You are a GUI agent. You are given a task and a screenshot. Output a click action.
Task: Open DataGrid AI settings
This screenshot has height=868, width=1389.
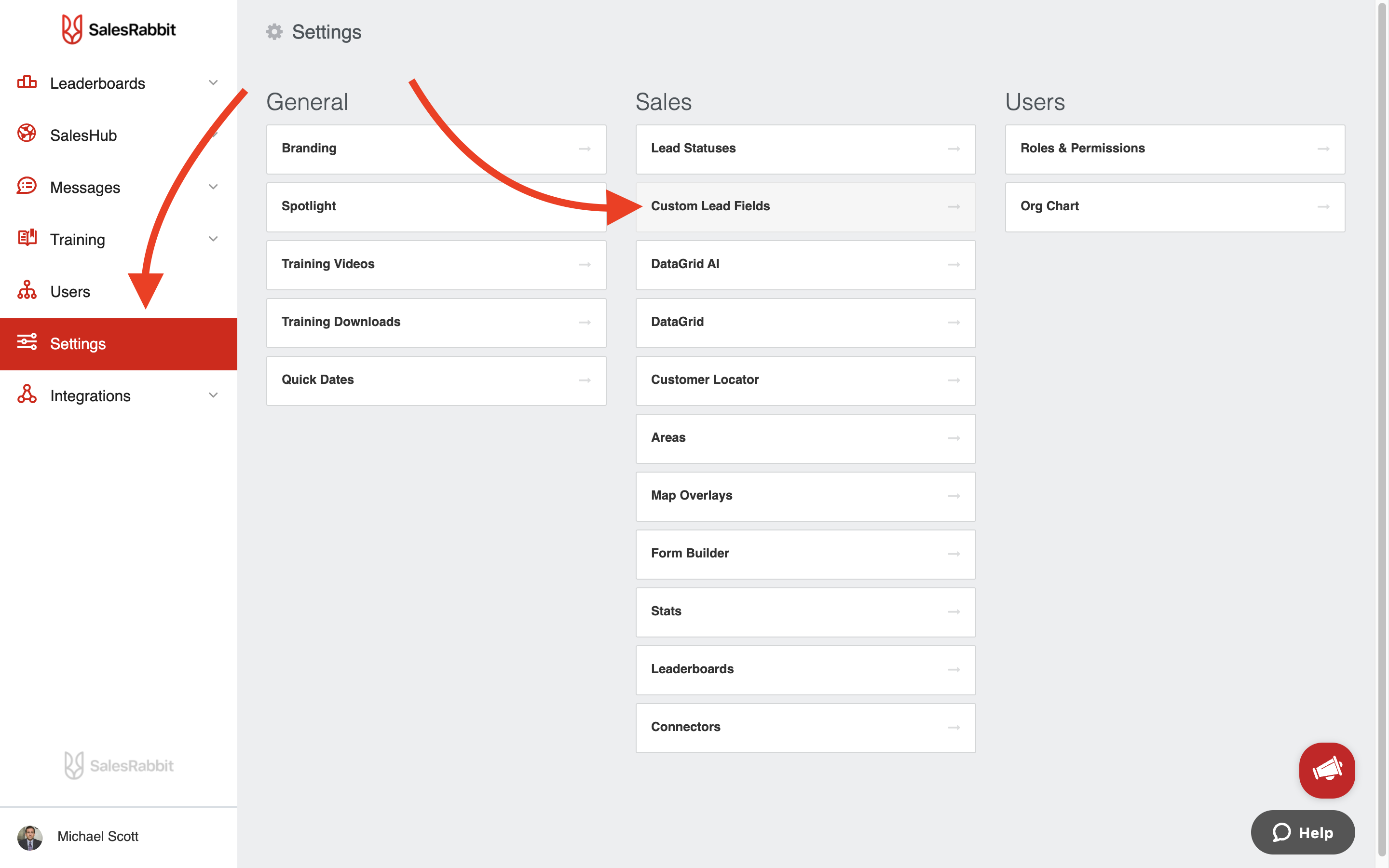[x=805, y=265]
